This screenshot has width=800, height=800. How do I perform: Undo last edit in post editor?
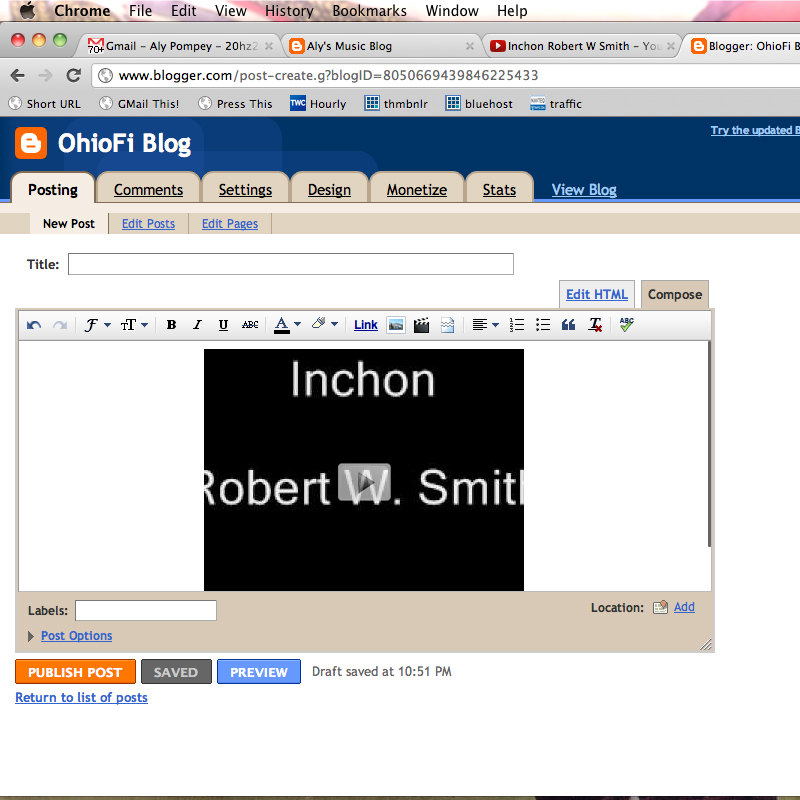(34, 325)
